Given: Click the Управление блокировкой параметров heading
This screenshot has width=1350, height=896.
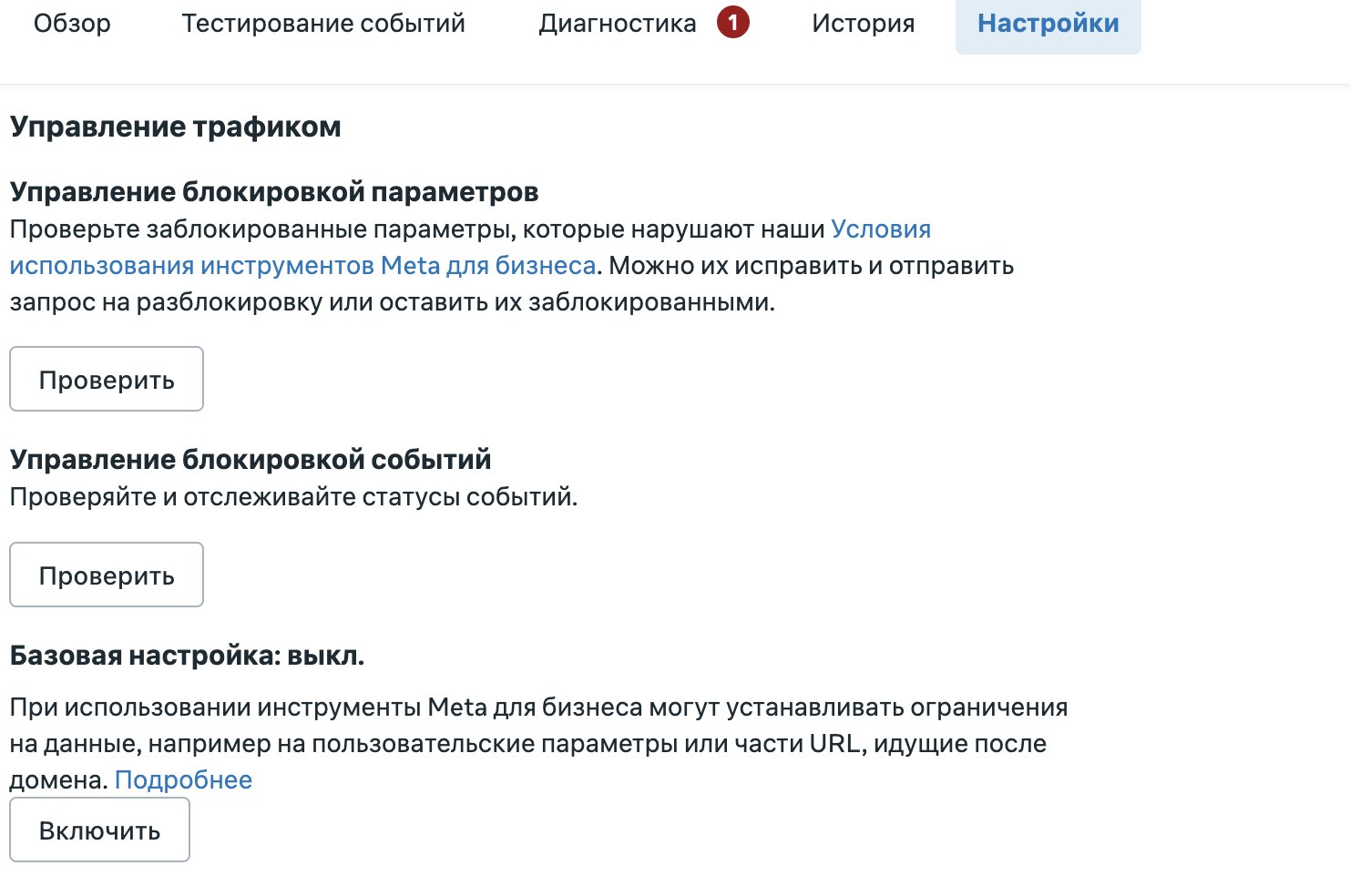Looking at the screenshot, I should (x=274, y=192).
